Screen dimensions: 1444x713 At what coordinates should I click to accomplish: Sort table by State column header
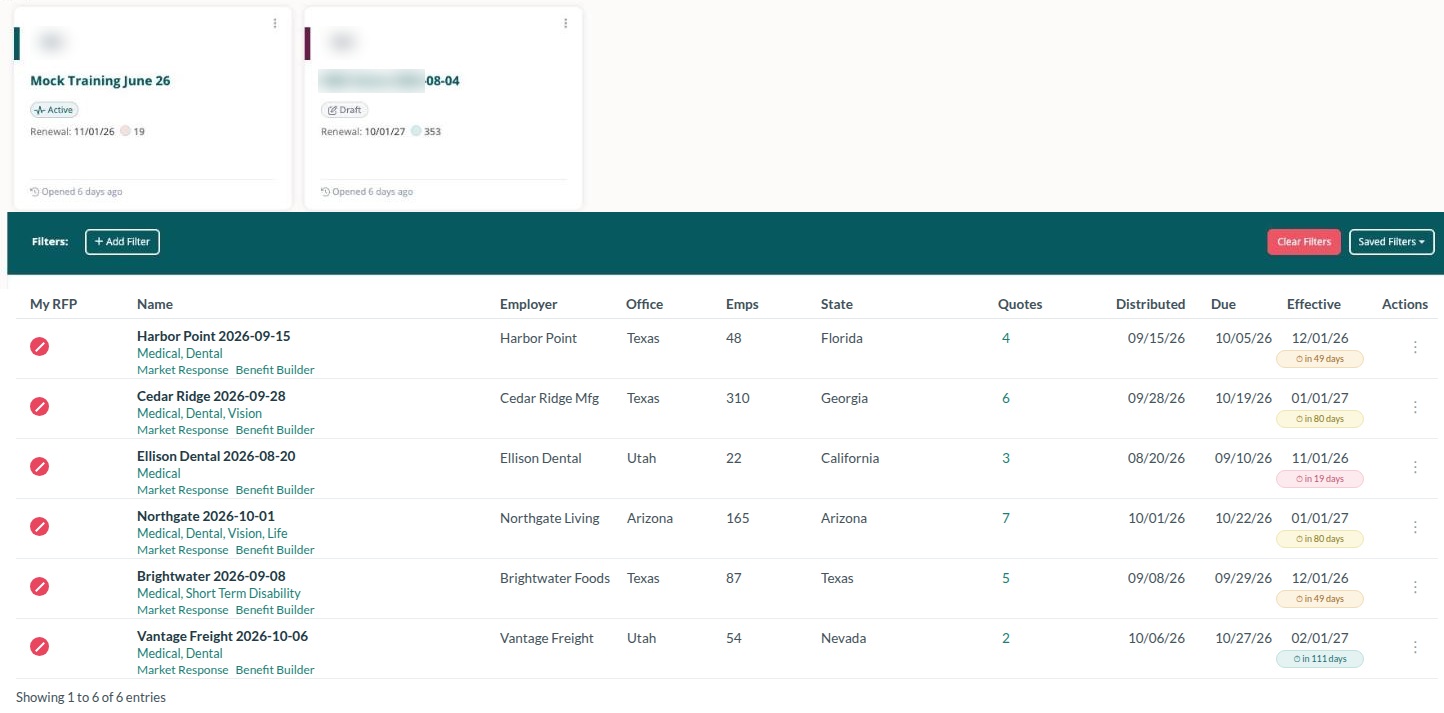pos(837,304)
